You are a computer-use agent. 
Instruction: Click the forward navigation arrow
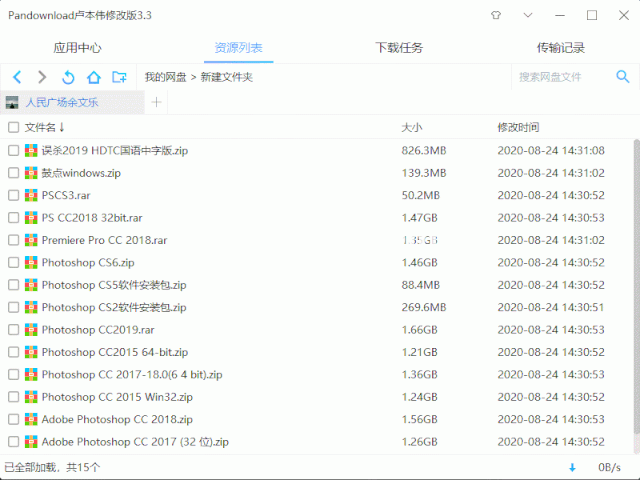pos(42,77)
